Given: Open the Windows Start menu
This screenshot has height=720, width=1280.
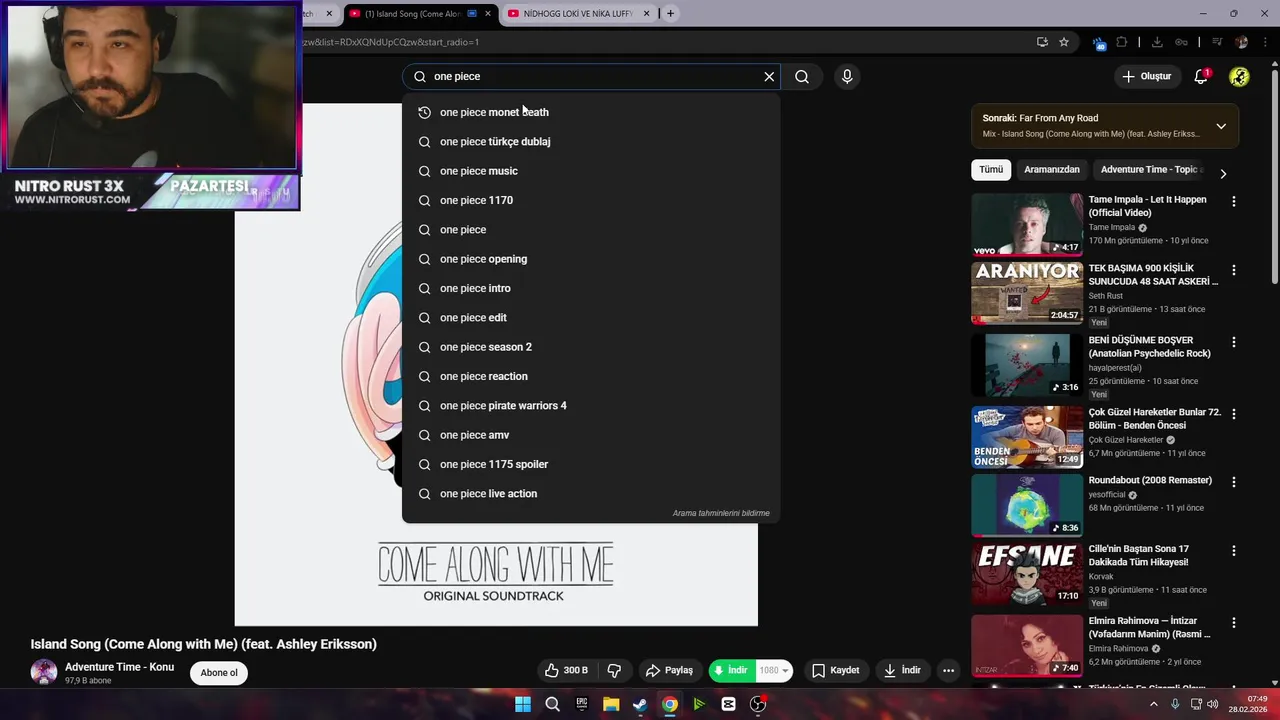Looking at the screenshot, I should pos(523,704).
